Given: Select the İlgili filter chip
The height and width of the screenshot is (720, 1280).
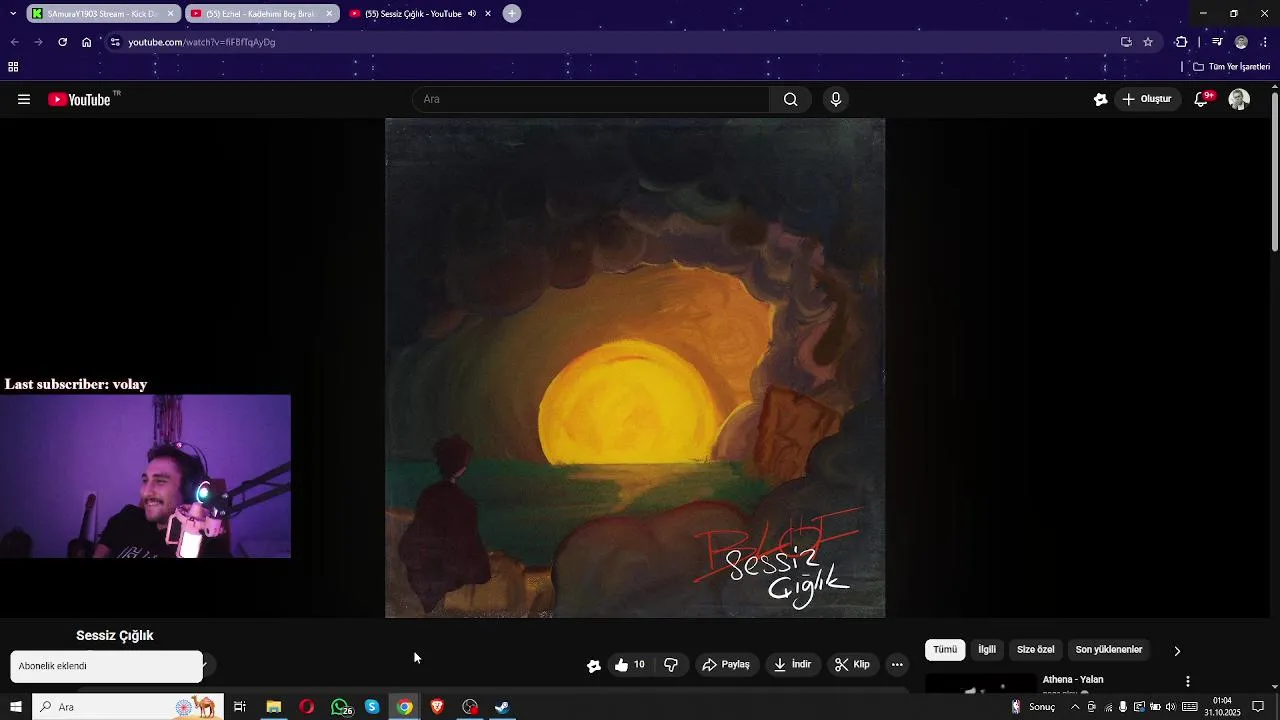Looking at the screenshot, I should (987, 650).
